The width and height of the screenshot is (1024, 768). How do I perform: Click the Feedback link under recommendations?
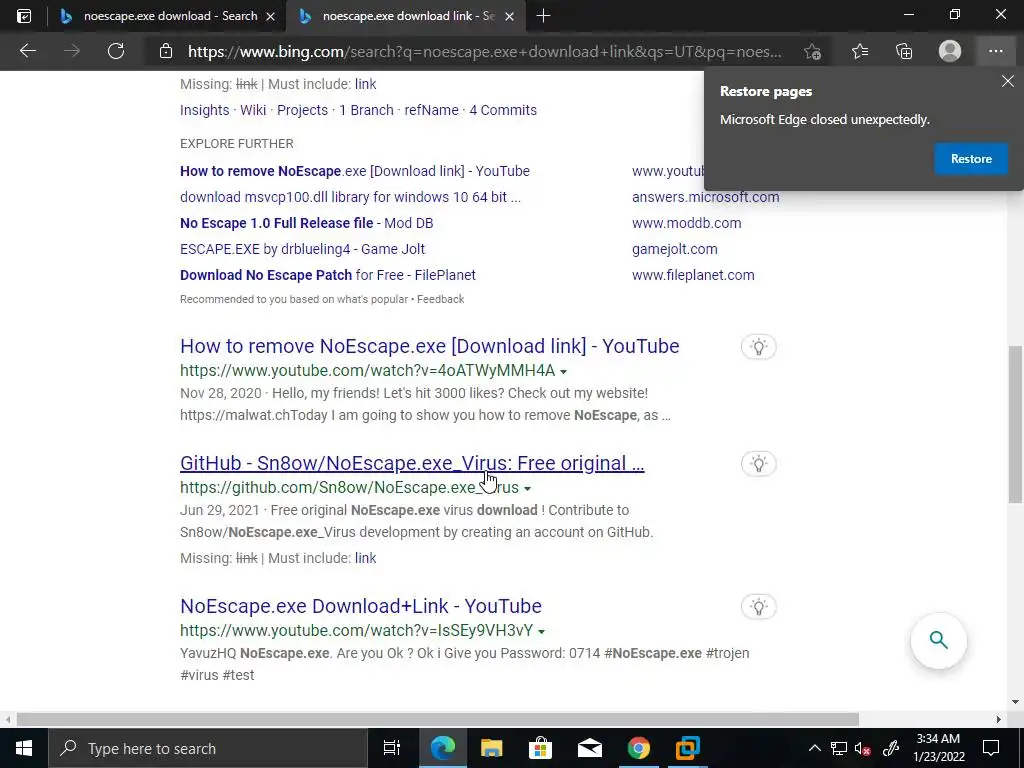[440, 299]
